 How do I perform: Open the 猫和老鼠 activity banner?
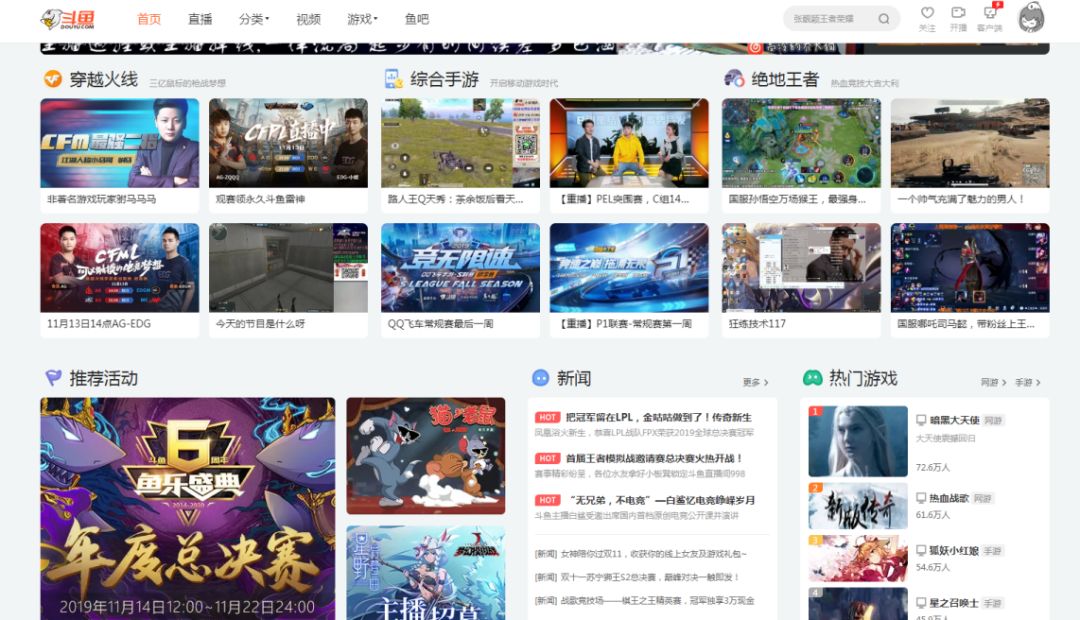pos(426,455)
